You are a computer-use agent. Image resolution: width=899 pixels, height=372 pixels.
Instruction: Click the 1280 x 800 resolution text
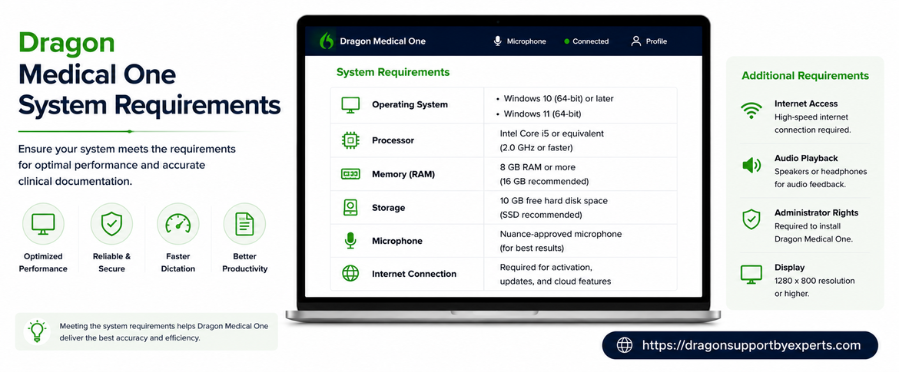tap(815, 281)
